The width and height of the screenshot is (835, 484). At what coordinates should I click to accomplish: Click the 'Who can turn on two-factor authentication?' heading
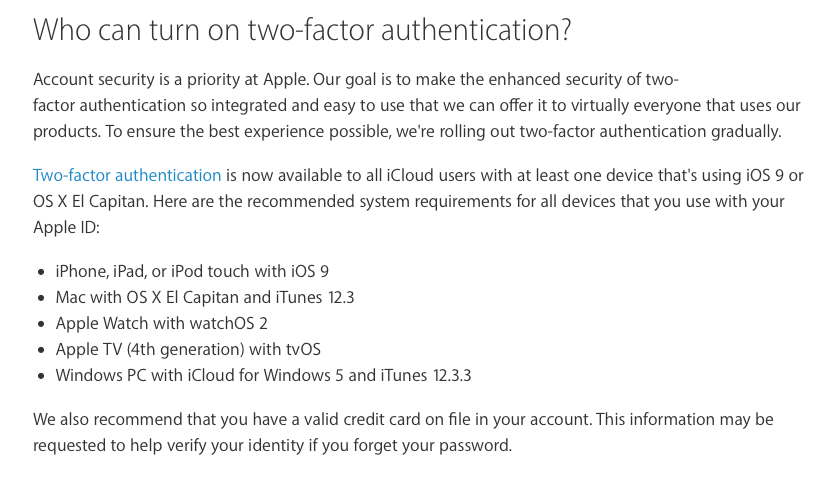[302, 30]
